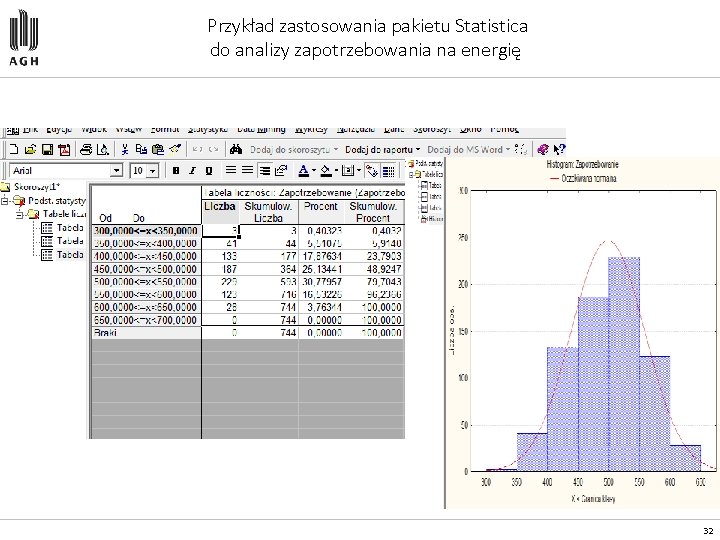Viewport: 720px width, 540px height.
Task: Click the Oczekiwana normalna legend entry
Action: [x=583, y=178]
